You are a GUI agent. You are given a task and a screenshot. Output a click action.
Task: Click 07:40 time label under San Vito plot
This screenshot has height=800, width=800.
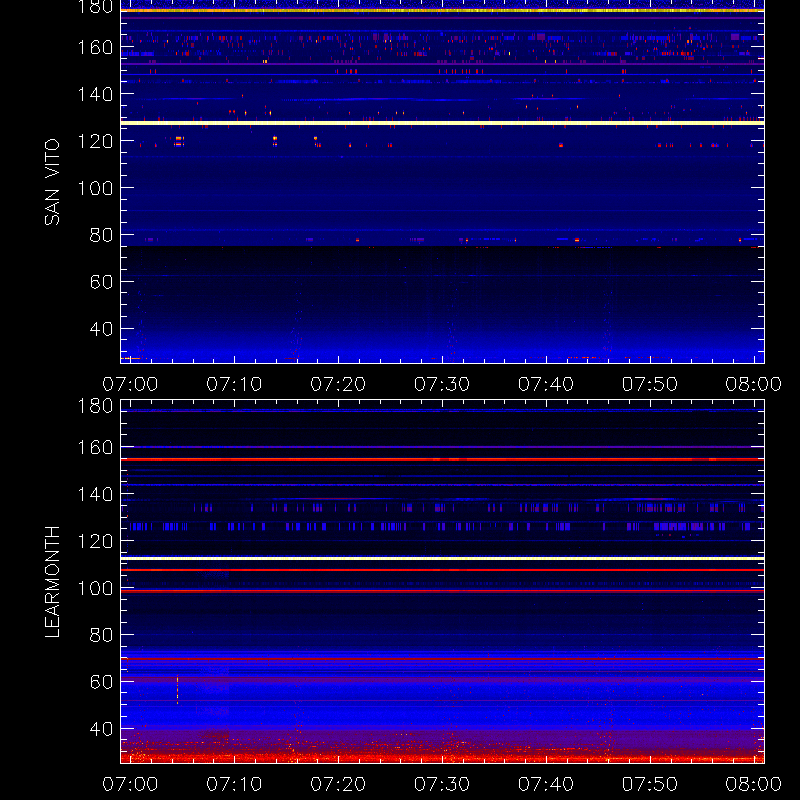click(546, 384)
